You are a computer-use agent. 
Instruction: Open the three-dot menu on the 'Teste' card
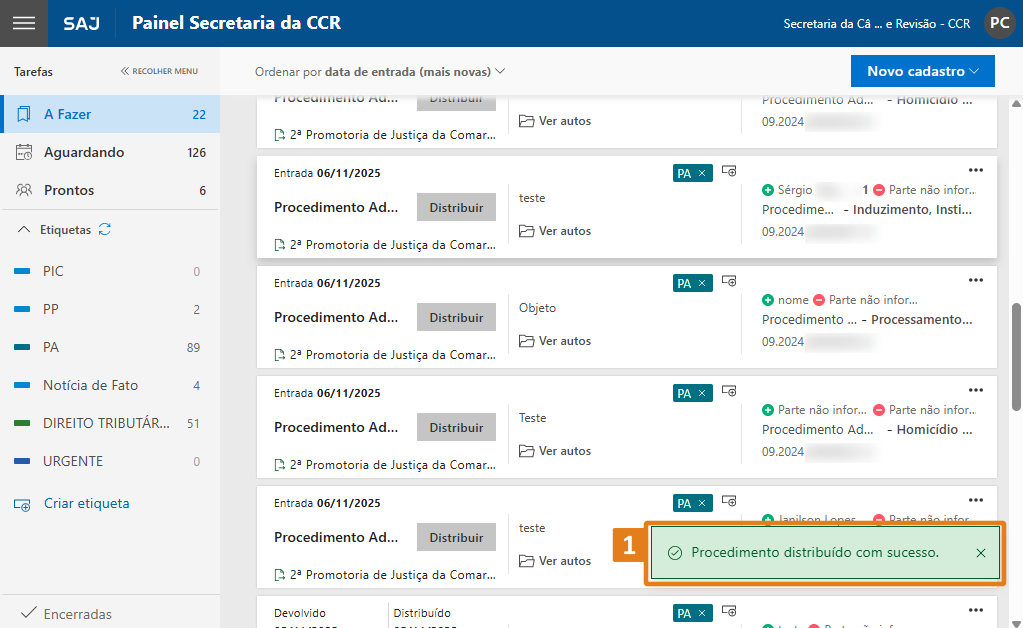click(x=976, y=391)
